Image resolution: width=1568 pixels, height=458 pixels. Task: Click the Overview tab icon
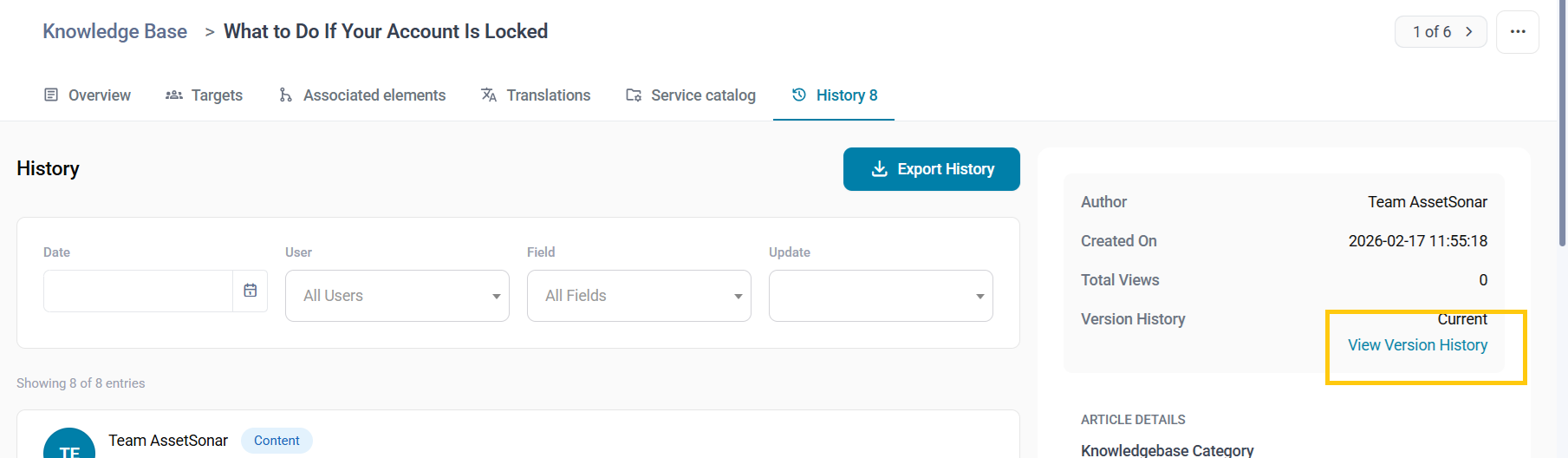pos(51,95)
